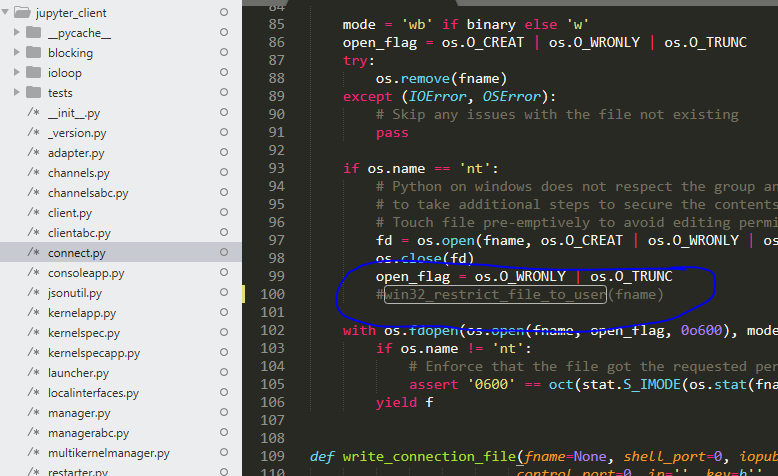The image size is (778, 476).
Task: Open adapter.py from the file tree
Action: pyautogui.click(x=76, y=153)
